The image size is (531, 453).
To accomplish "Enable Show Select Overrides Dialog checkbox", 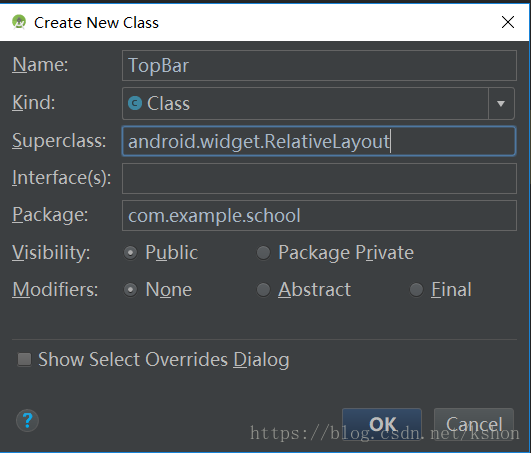I will (24, 360).
